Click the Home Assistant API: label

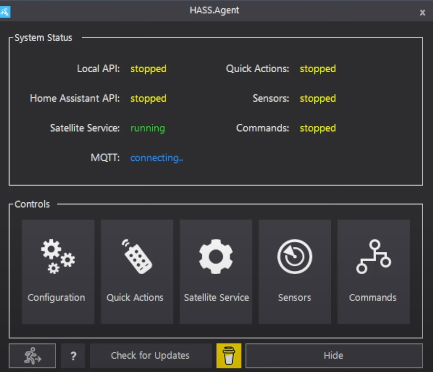75,98
